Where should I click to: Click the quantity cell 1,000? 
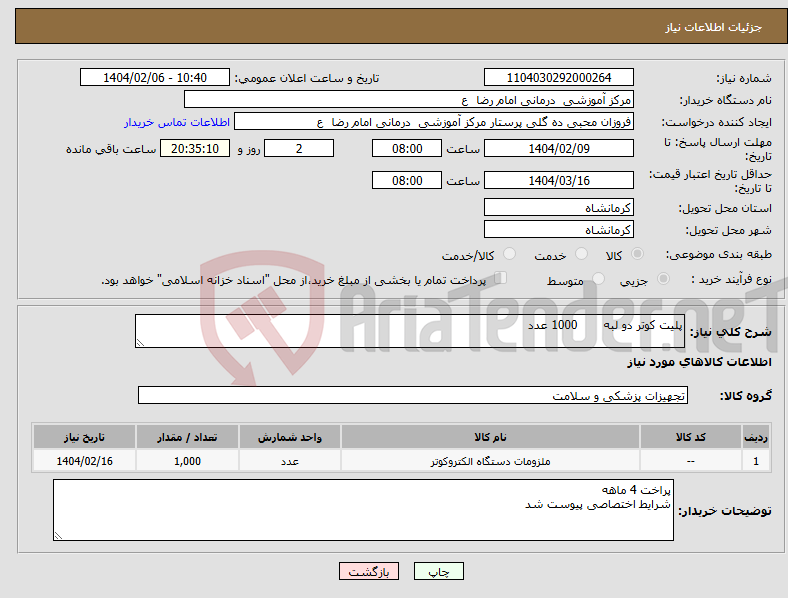(x=187, y=461)
